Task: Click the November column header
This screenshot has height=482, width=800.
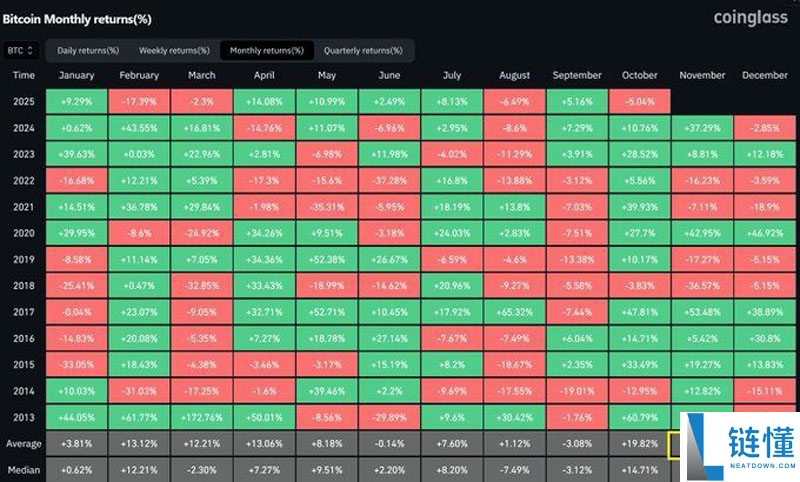Action: pyautogui.click(x=702, y=75)
